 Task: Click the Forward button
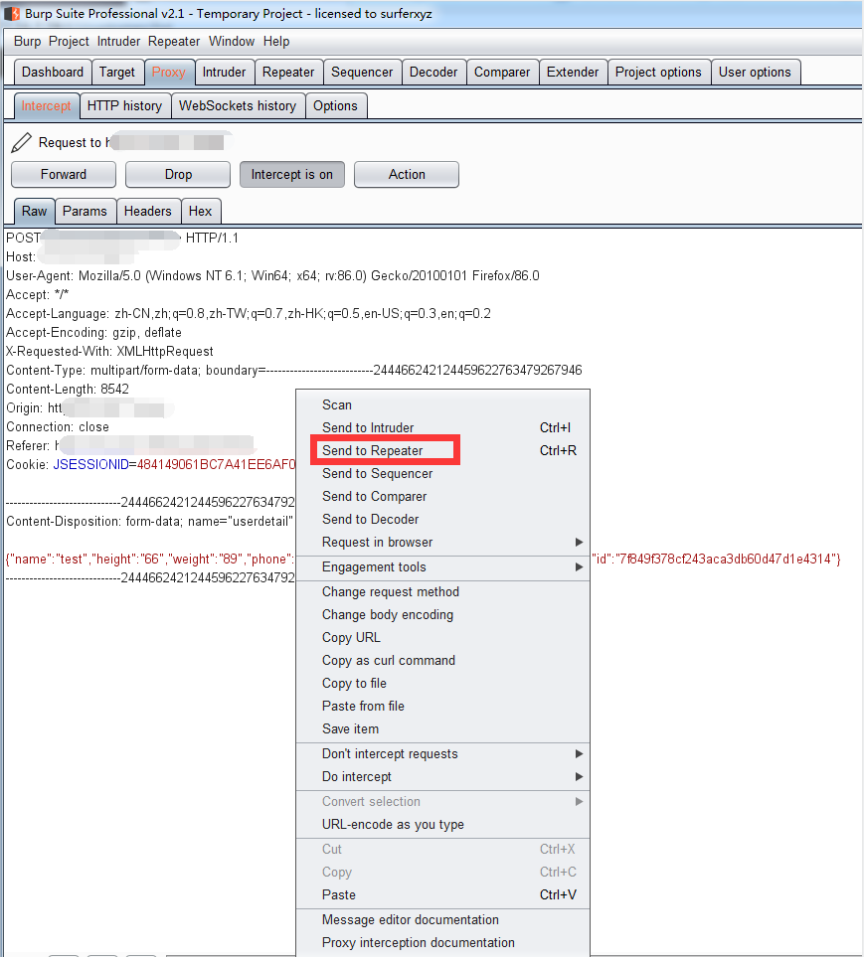coord(63,175)
